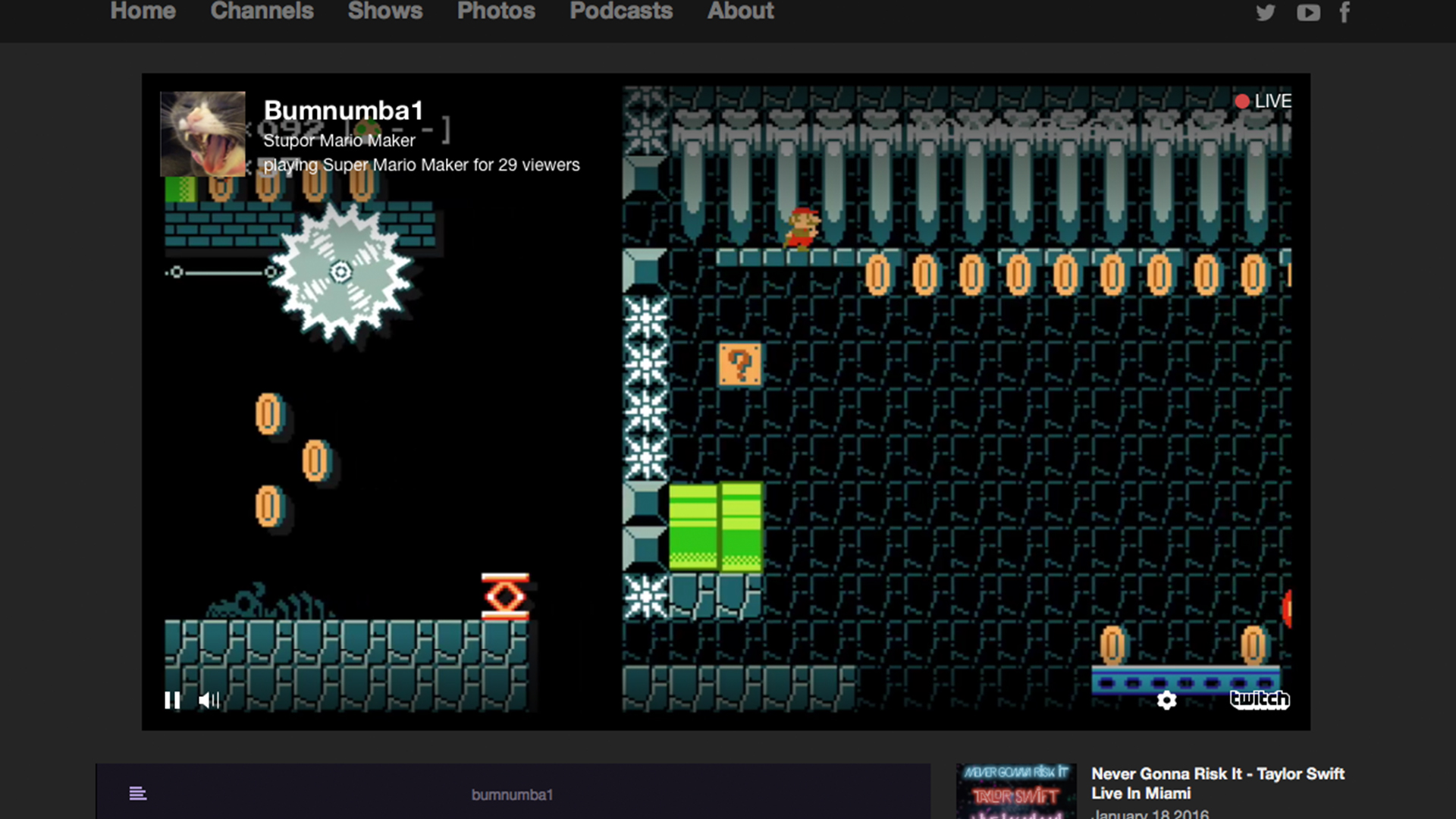Go to the Channels page
This screenshot has width=1456, height=819.
click(262, 11)
